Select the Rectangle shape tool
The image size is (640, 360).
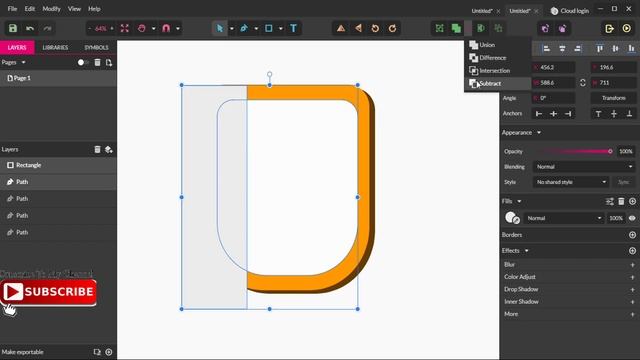click(x=269, y=28)
